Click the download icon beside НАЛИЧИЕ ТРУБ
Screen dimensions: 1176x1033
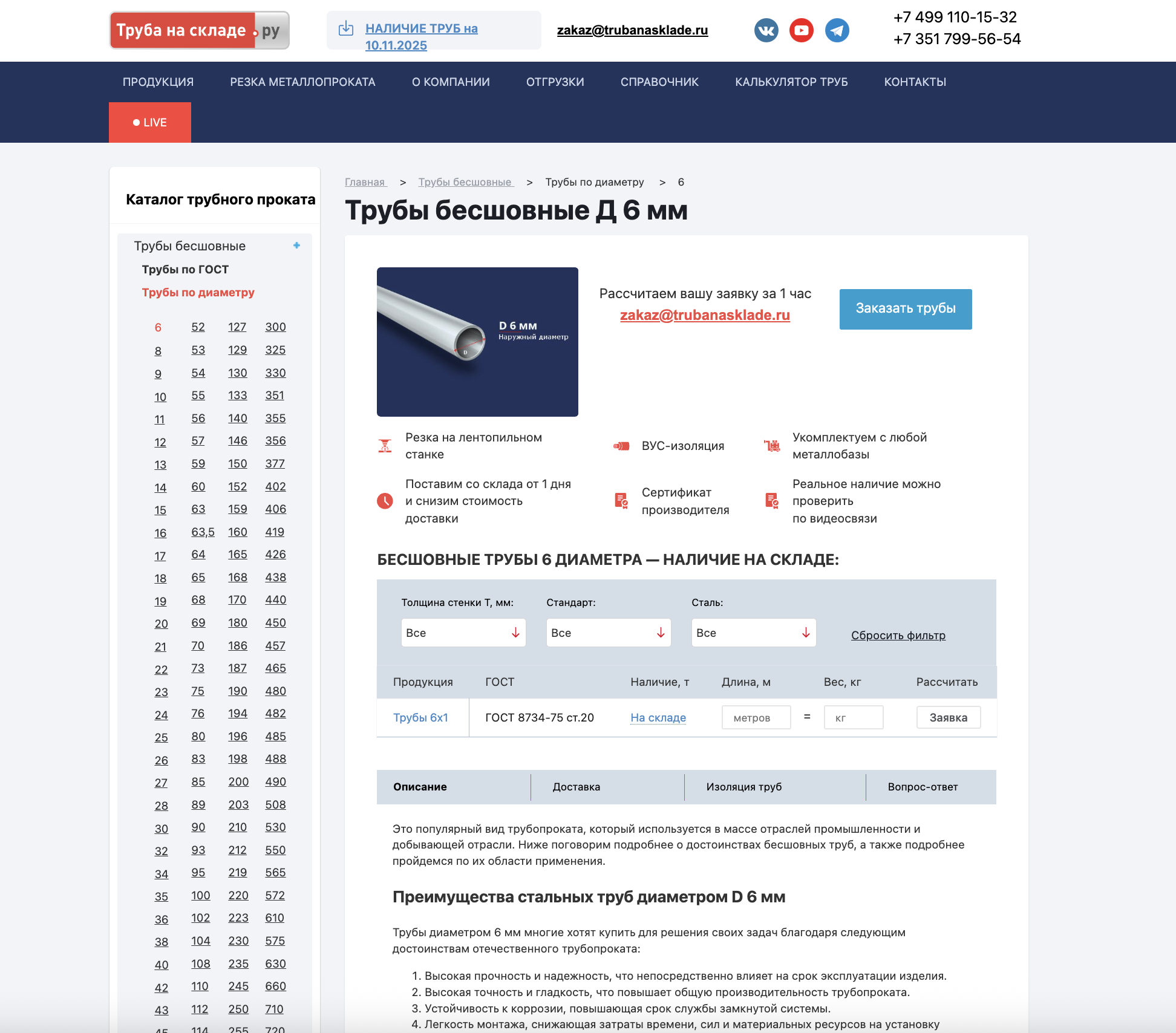coord(346,28)
